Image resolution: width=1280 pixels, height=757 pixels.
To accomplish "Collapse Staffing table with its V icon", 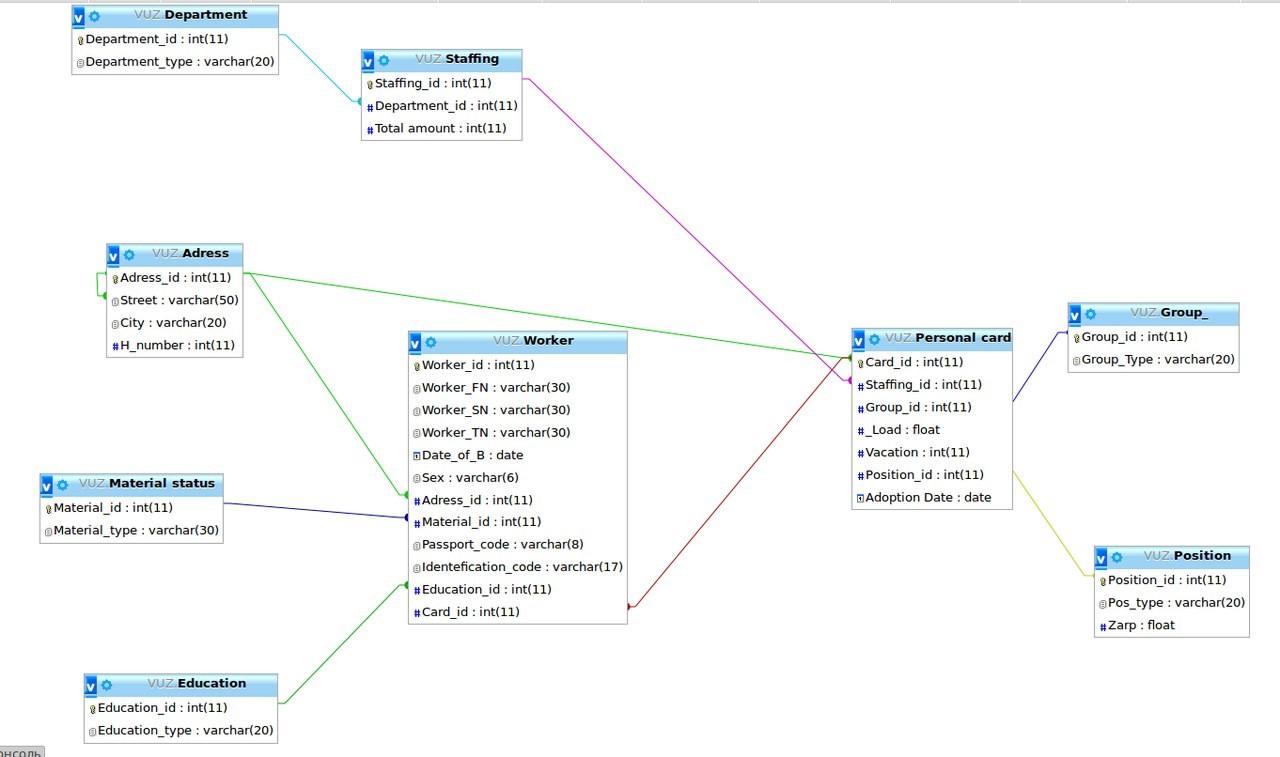I will pyautogui.click(x=368, y=62).
